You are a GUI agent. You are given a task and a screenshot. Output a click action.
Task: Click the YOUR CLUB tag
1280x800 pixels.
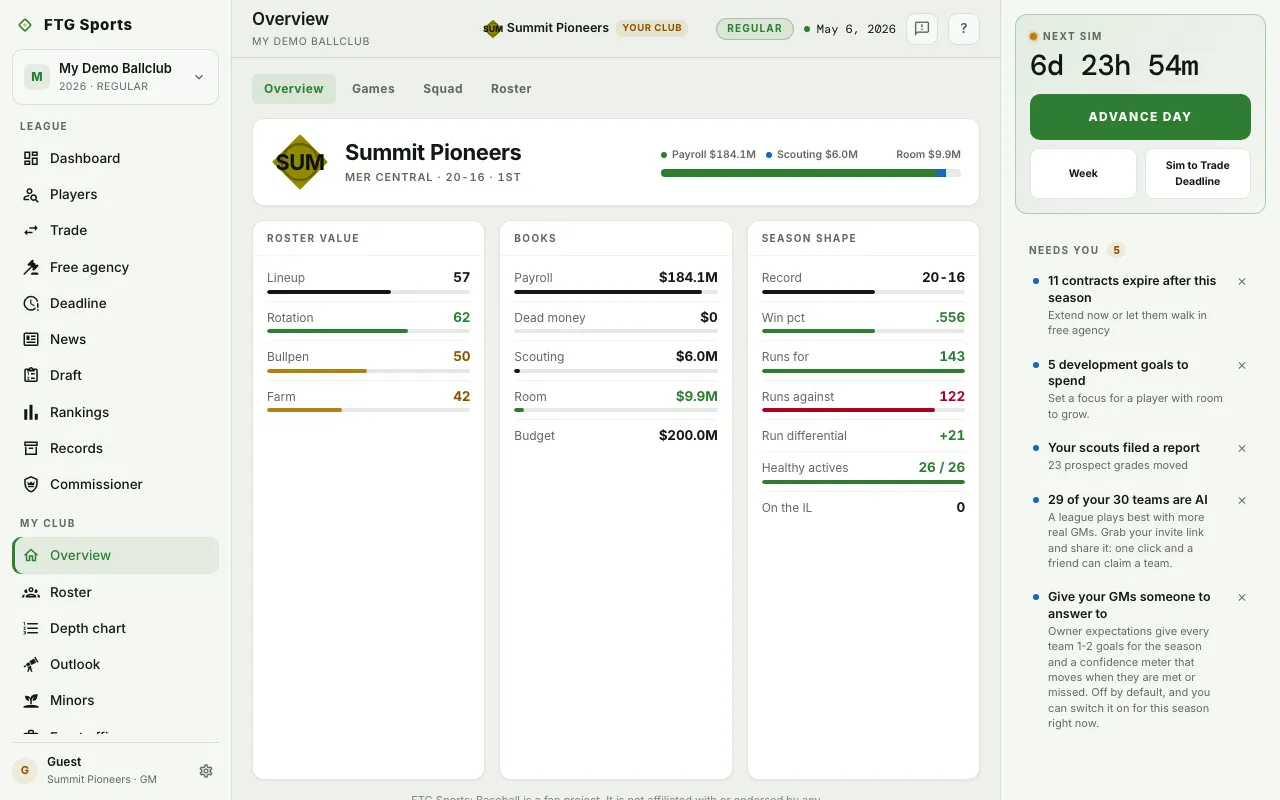point(652,28)
